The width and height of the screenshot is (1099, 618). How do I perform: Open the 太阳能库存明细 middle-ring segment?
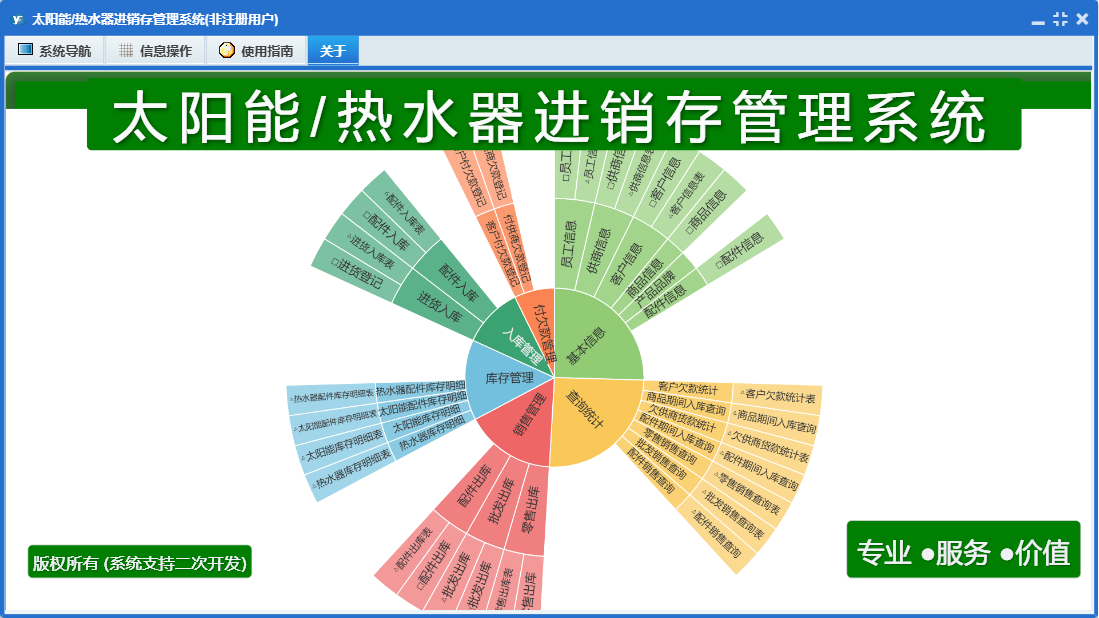[426, 418]
